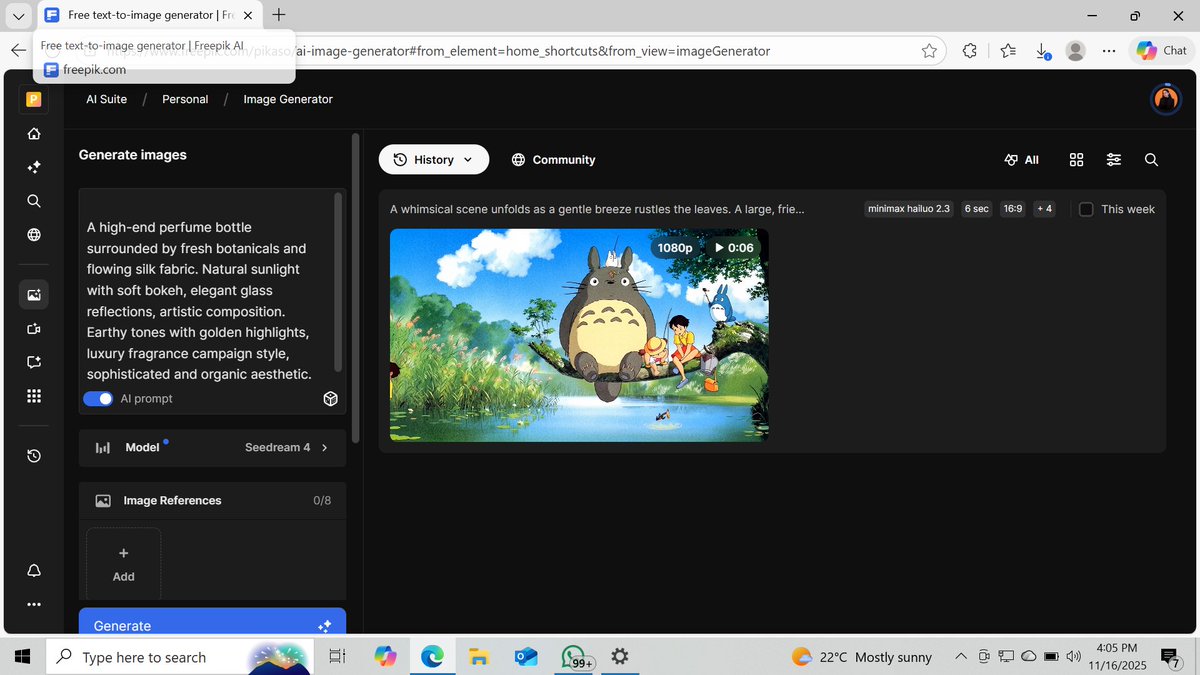
Task: Click the Freepik P logo icon
Action: tap(34, 99)
